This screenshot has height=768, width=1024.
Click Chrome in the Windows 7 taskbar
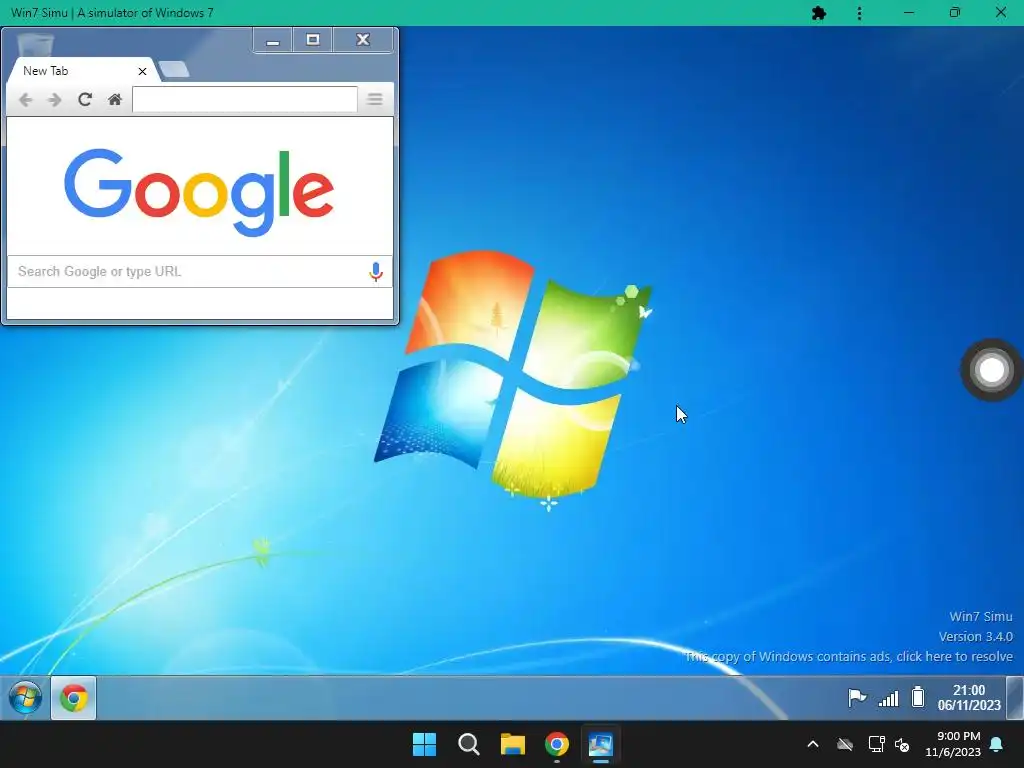pos(74,698)
